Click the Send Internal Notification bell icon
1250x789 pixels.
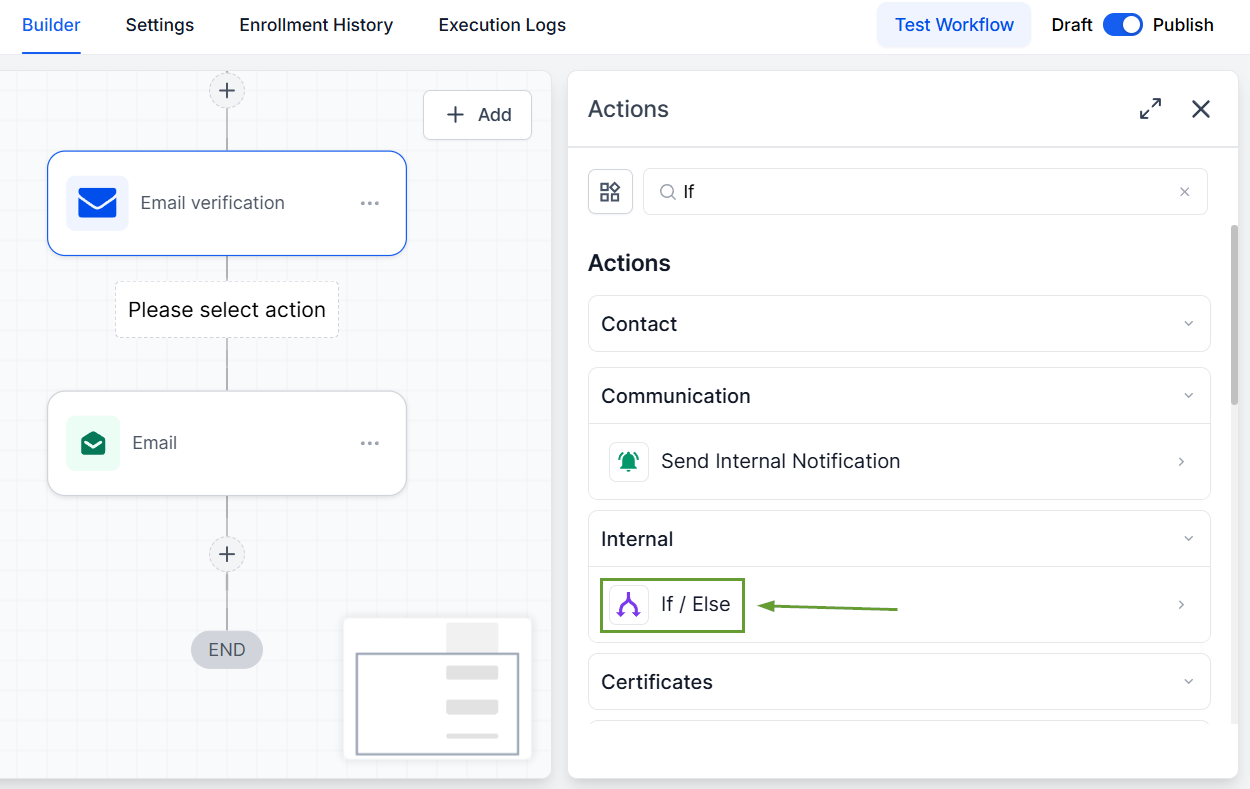click(x=629, y=461)
